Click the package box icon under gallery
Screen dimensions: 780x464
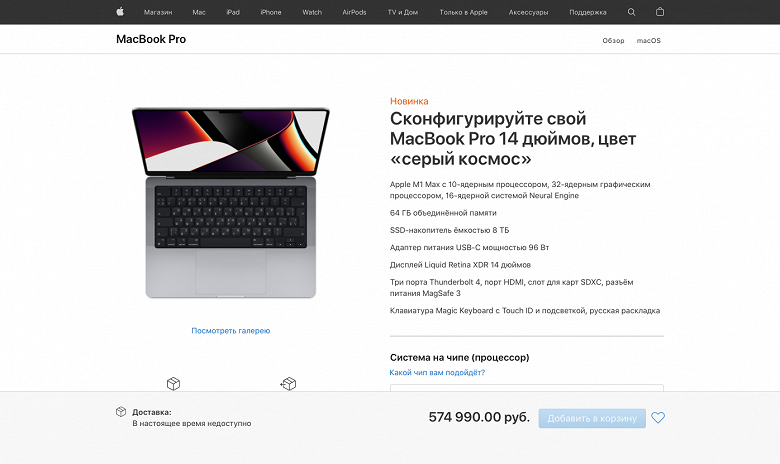tap(173, 384)
